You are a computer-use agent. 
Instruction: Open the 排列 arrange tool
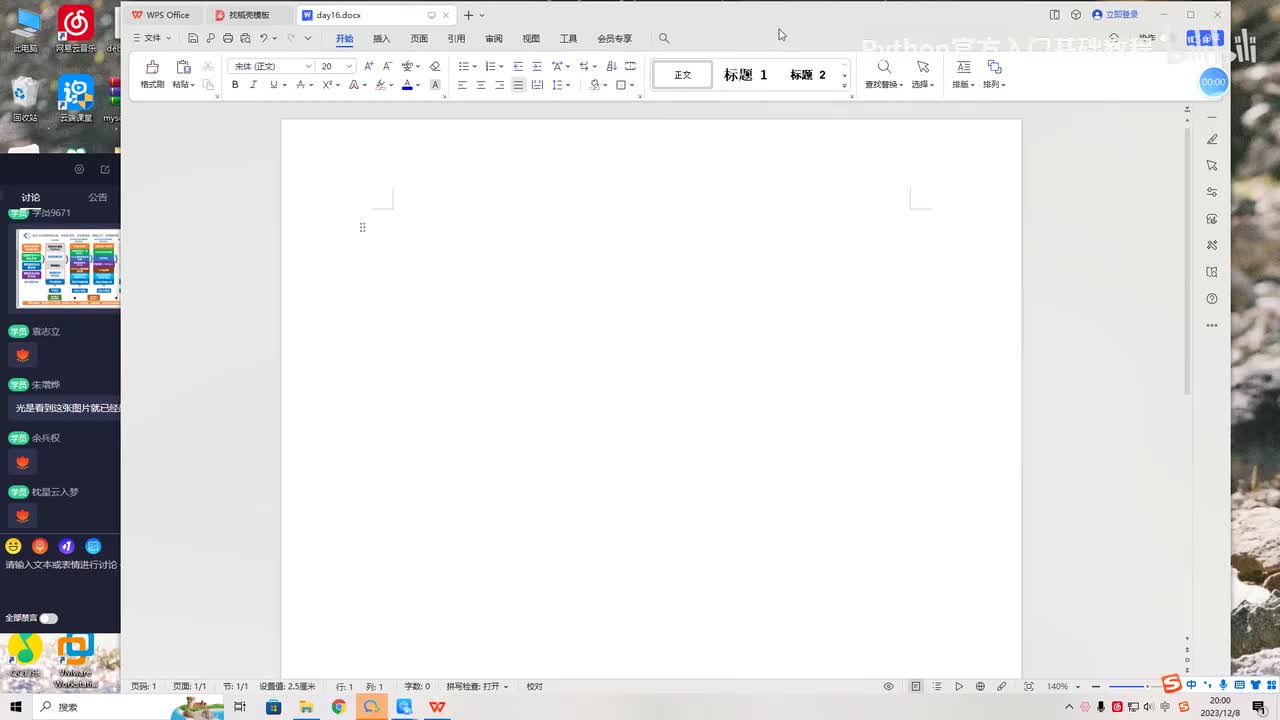click(994, 74)
